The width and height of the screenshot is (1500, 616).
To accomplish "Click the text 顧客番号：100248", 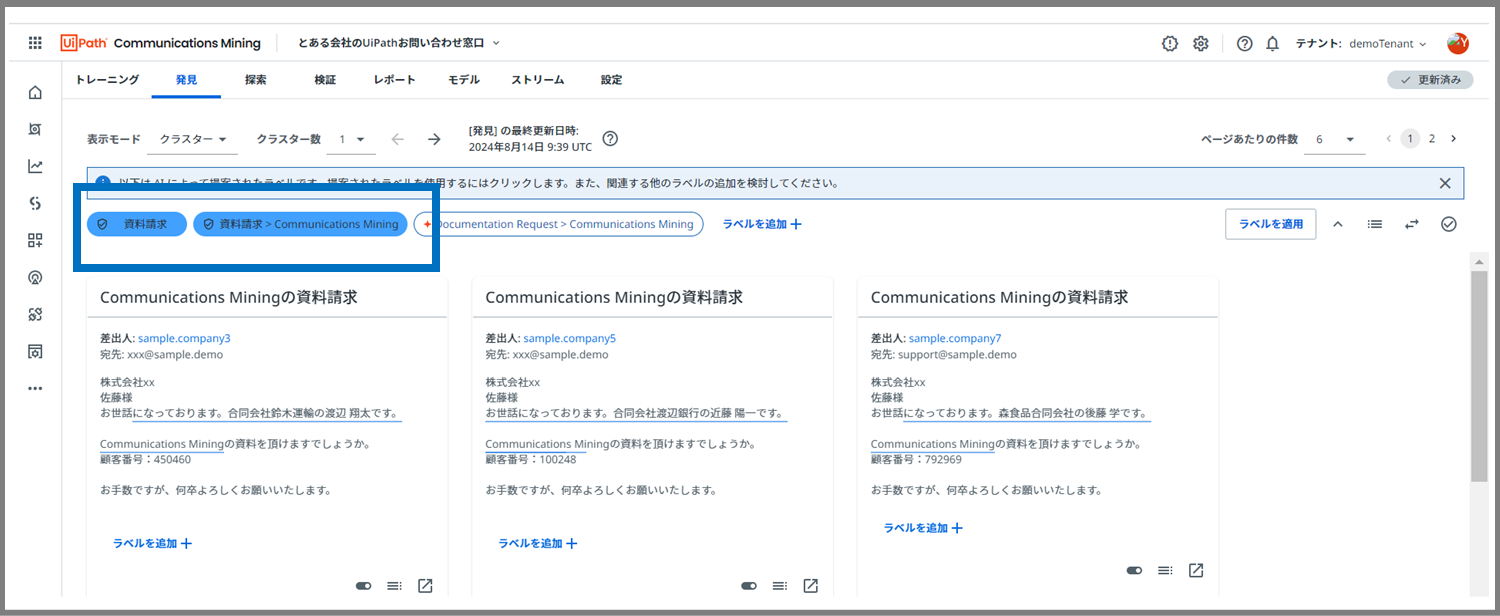I will (x=531, y=460).
